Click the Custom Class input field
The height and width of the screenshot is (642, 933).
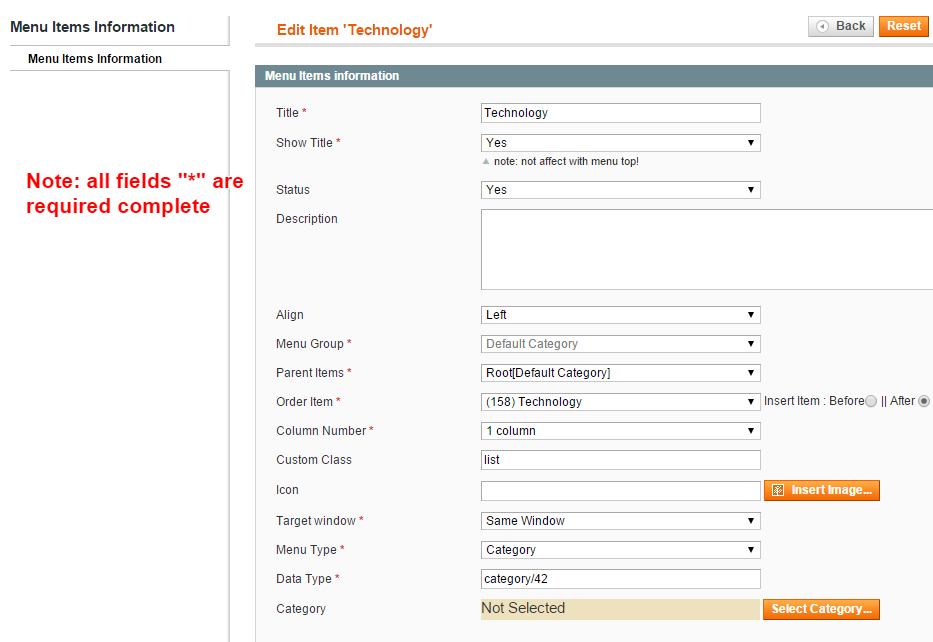pos(621,460)
